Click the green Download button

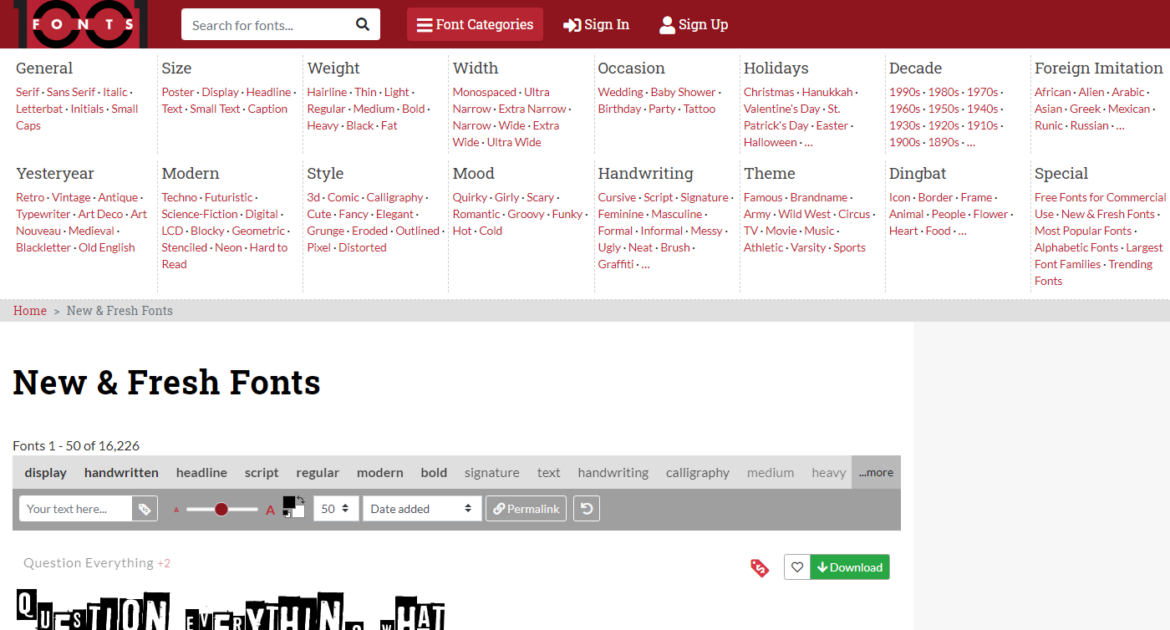pos(850,567)
